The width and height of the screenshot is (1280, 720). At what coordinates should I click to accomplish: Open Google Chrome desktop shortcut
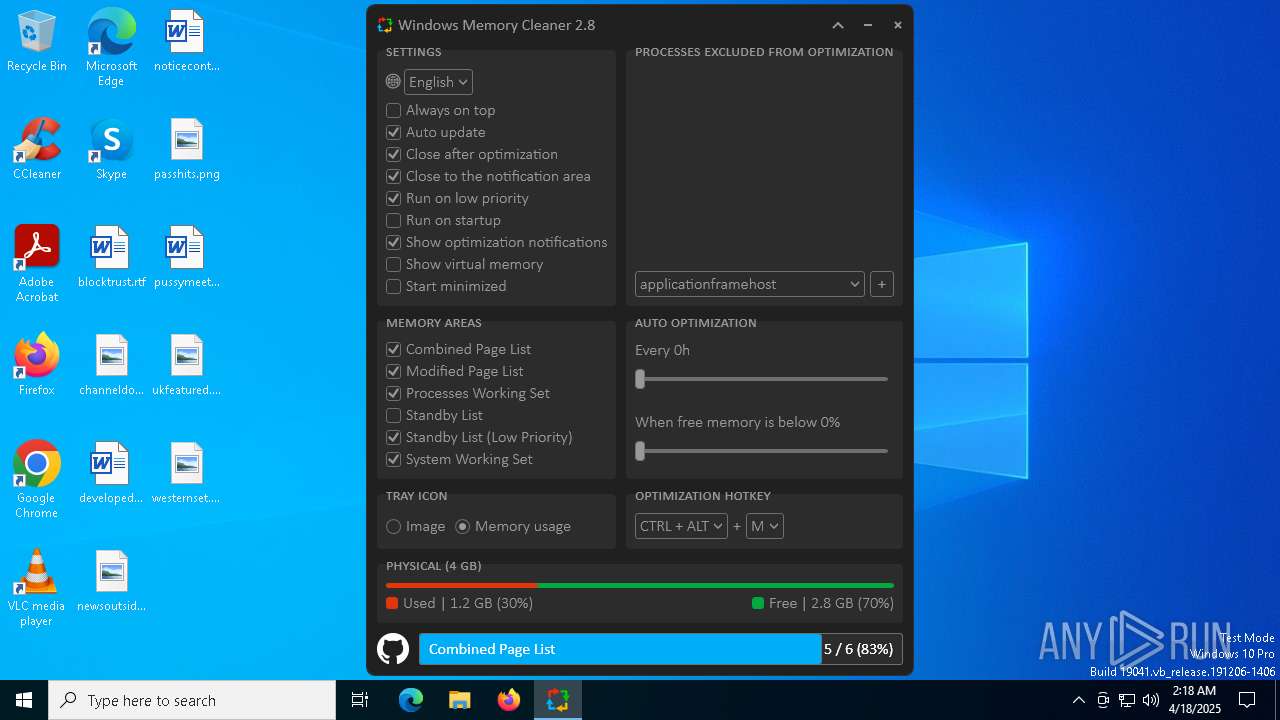click(x=37, y=480)
